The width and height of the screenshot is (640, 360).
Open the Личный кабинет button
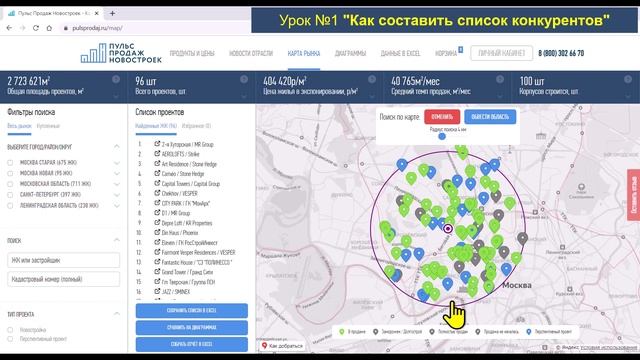[501, 53]
